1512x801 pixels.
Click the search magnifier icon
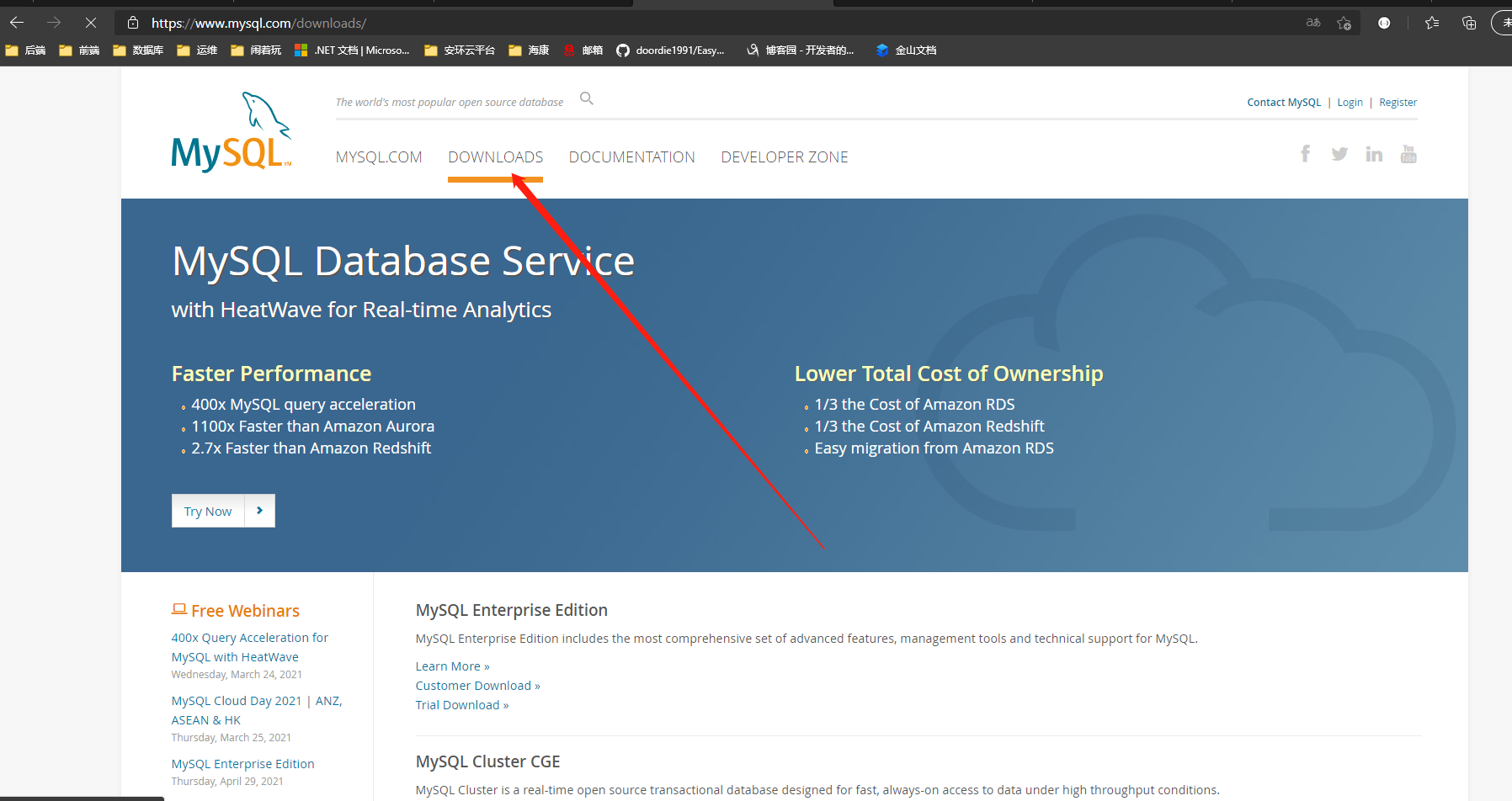tap(587, 99)
